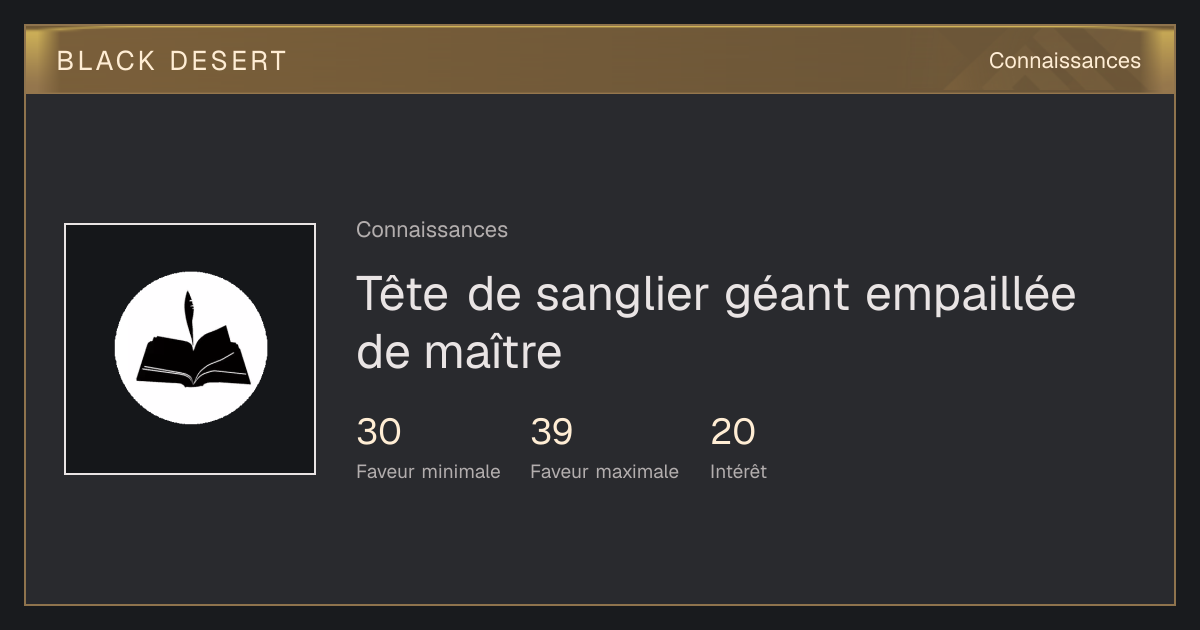Click the 'de maître' line of the title
Screen dimensions: 1200x630
click(x=459, y=352)
